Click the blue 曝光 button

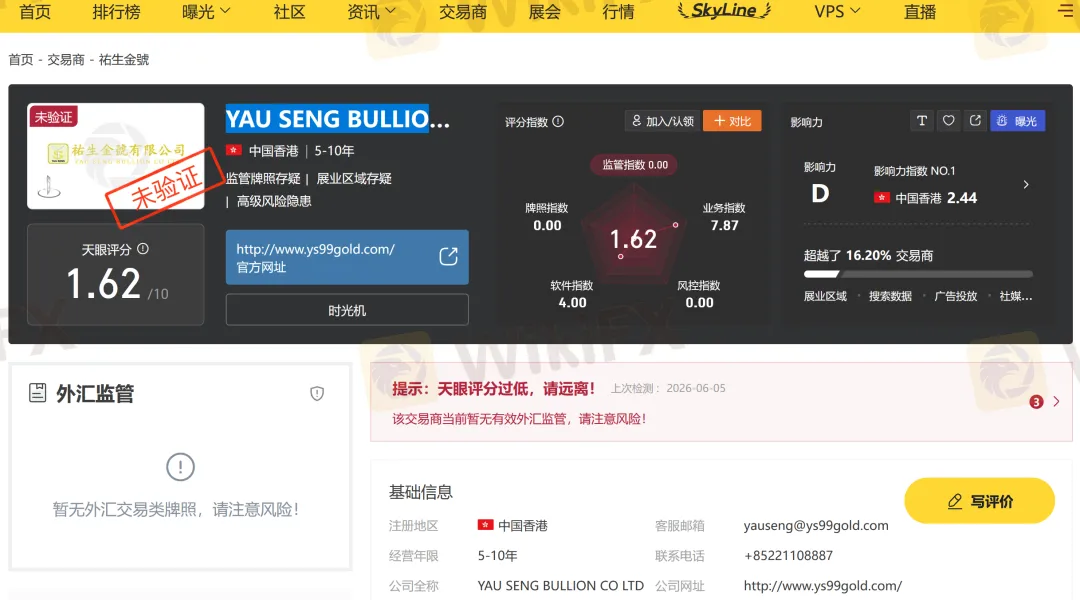point(1017,121)
